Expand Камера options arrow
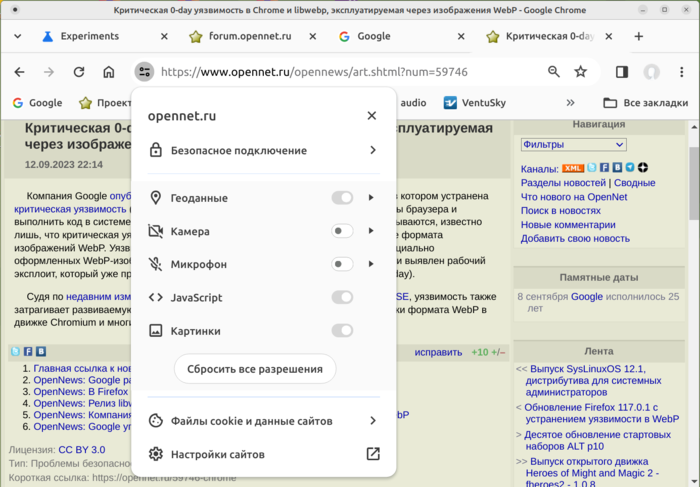 coord(371,231)
